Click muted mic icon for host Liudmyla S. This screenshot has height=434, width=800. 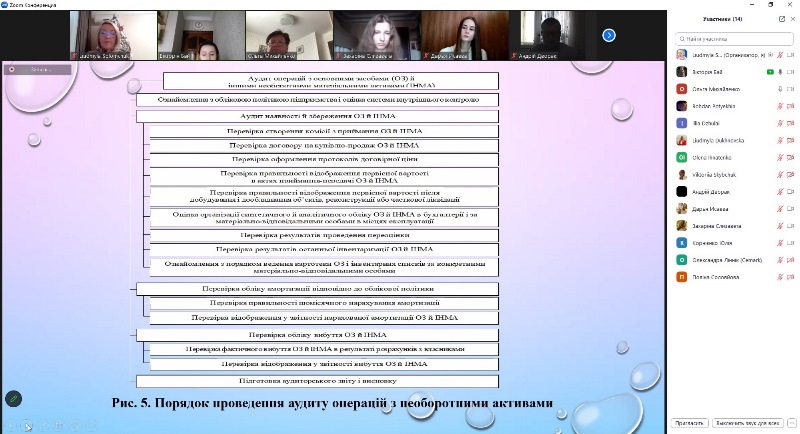pos(780,55)
